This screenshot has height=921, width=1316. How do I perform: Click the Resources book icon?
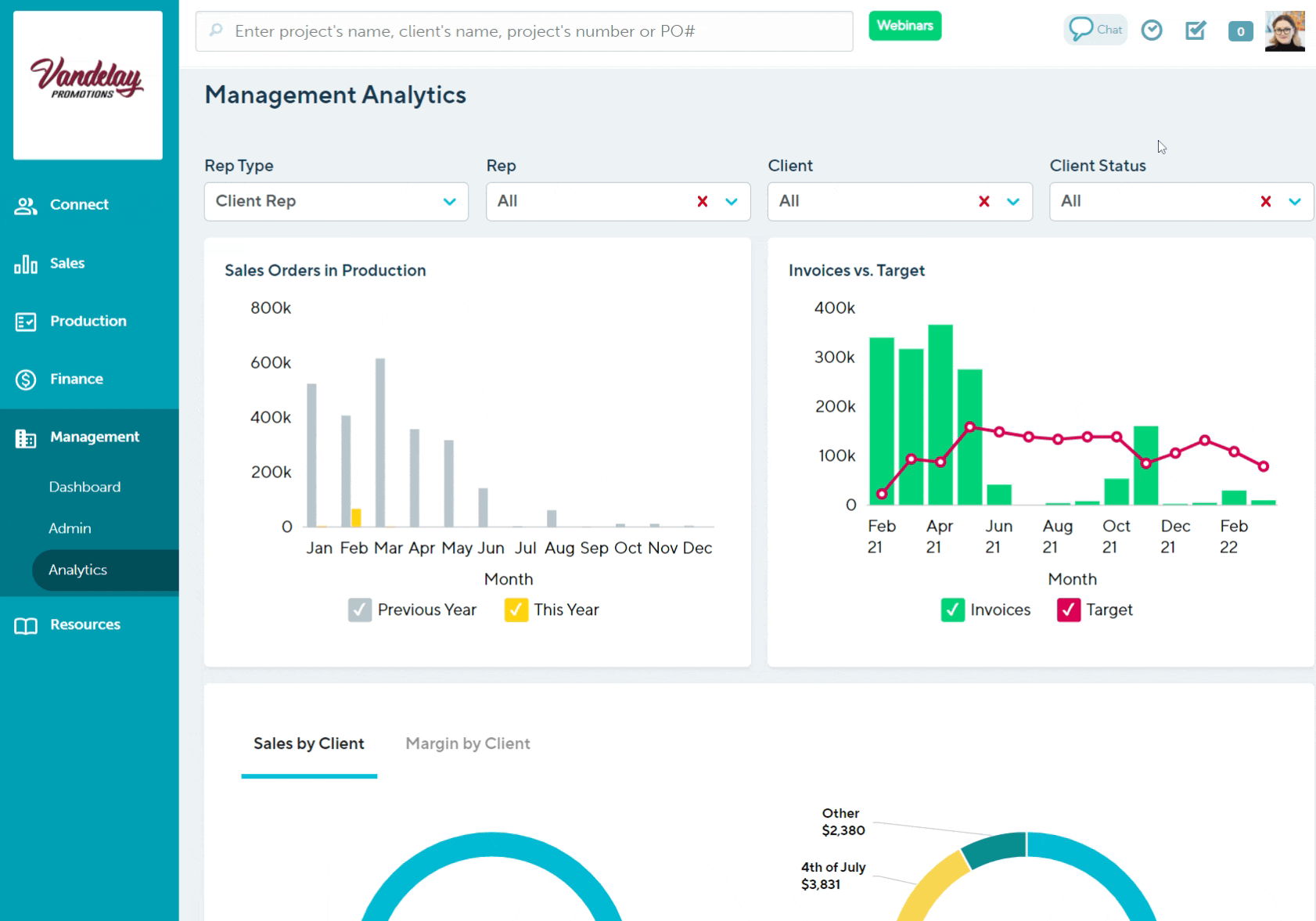[26, 626]
